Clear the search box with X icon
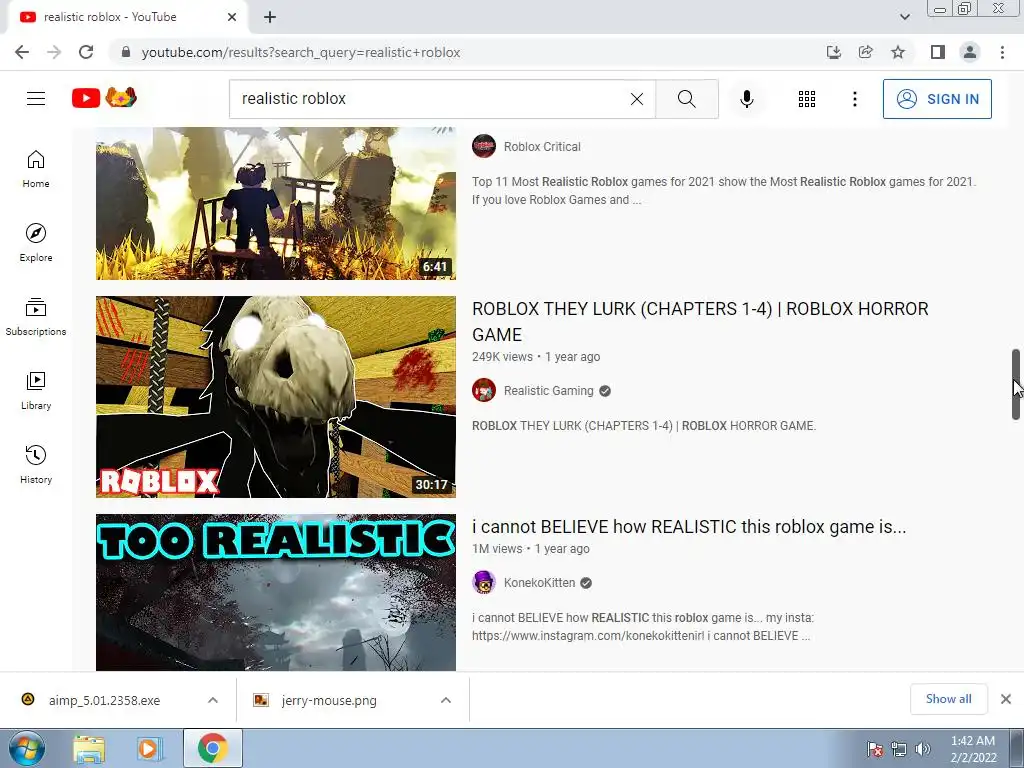1024x768 pixels. (637, 99)
